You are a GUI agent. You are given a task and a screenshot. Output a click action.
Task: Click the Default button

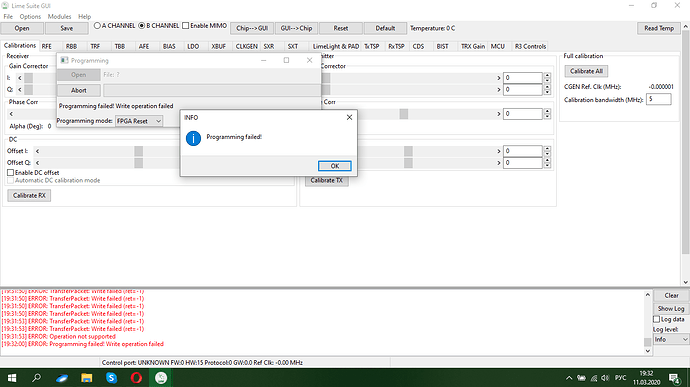coord(385,28)
